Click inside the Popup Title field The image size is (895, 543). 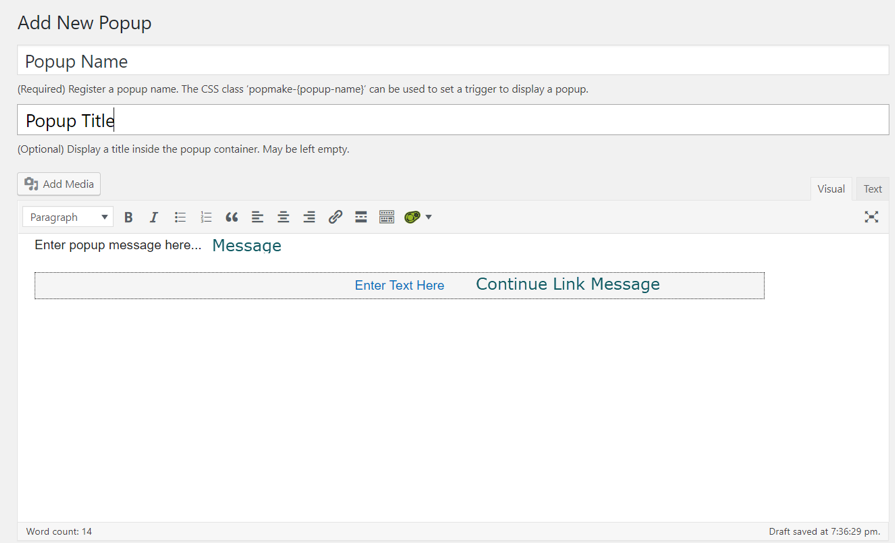pos(452,121)
